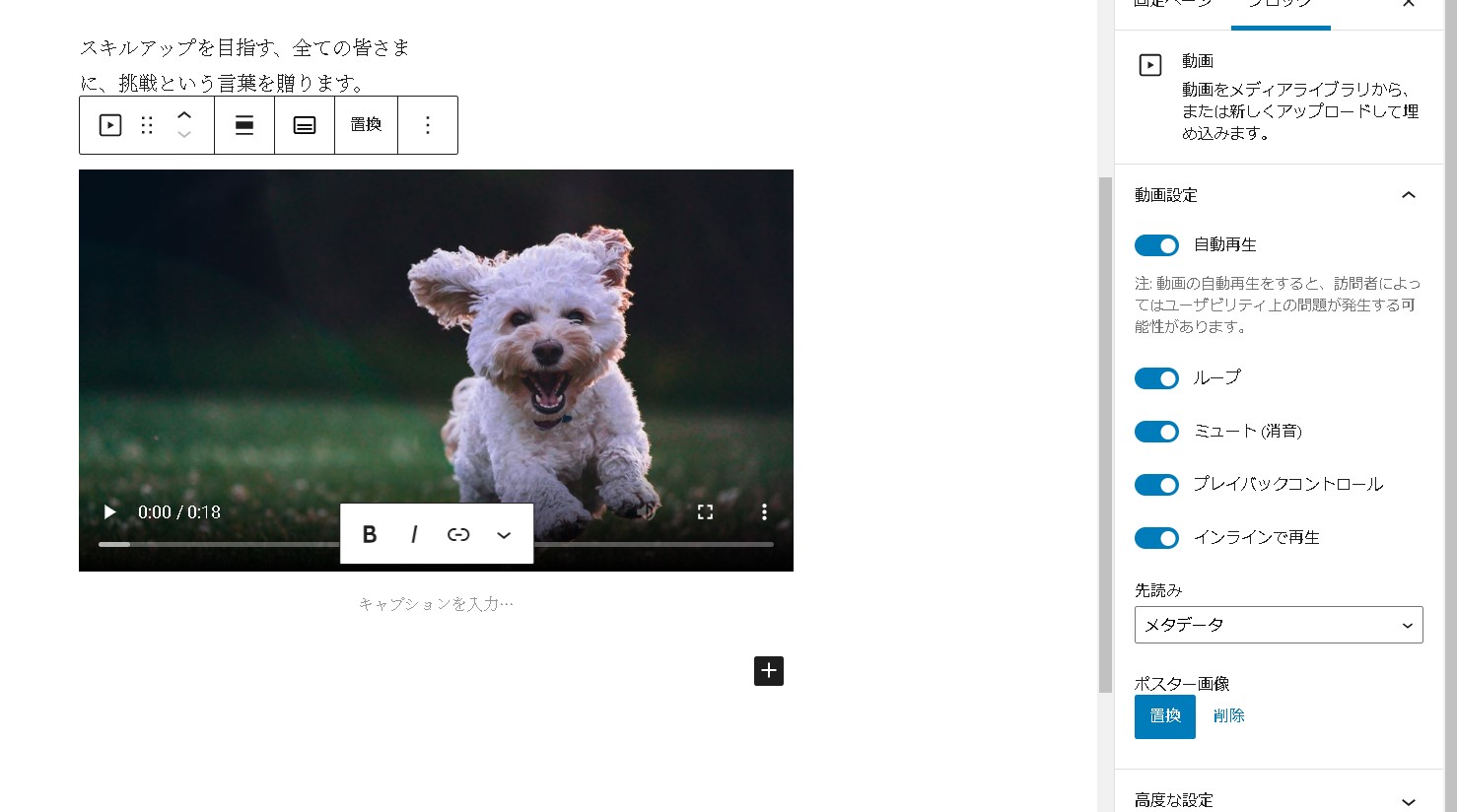Click the caption icon in toolbar

[305, 125]
